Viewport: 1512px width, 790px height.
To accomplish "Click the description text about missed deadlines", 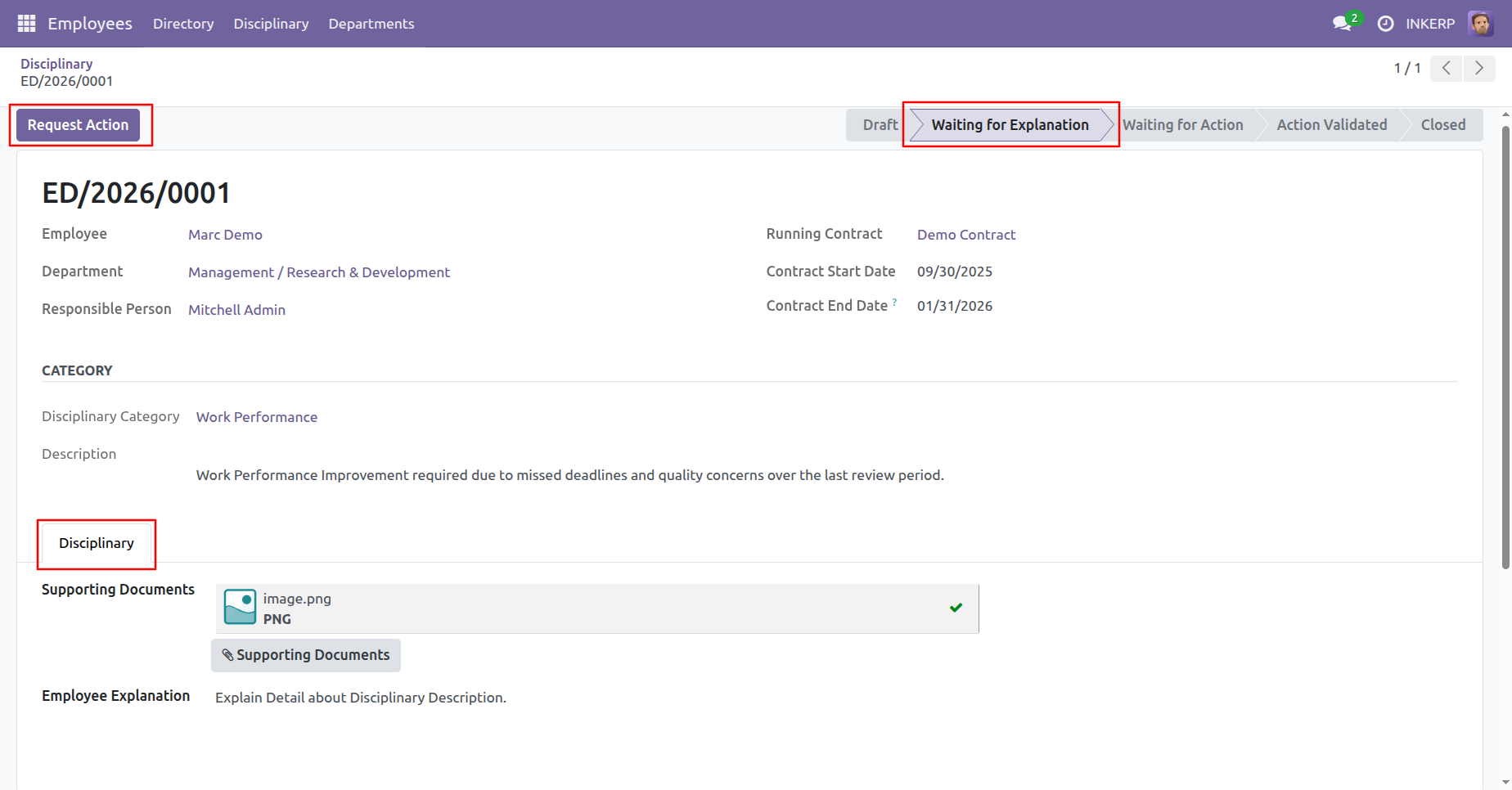I will tap(570, 475).
